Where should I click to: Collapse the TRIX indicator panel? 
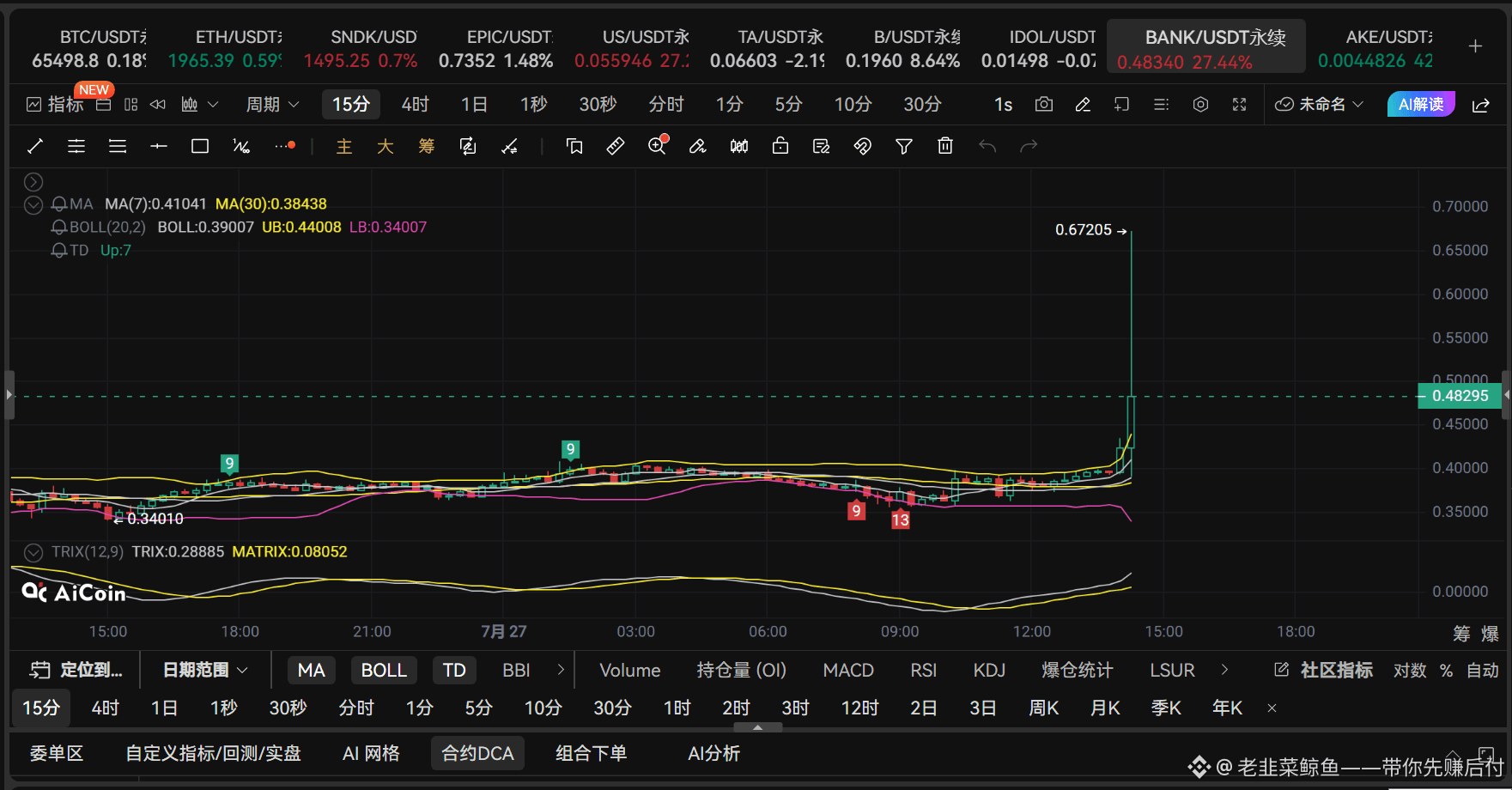pyautogui.click(x=33, y=552)
